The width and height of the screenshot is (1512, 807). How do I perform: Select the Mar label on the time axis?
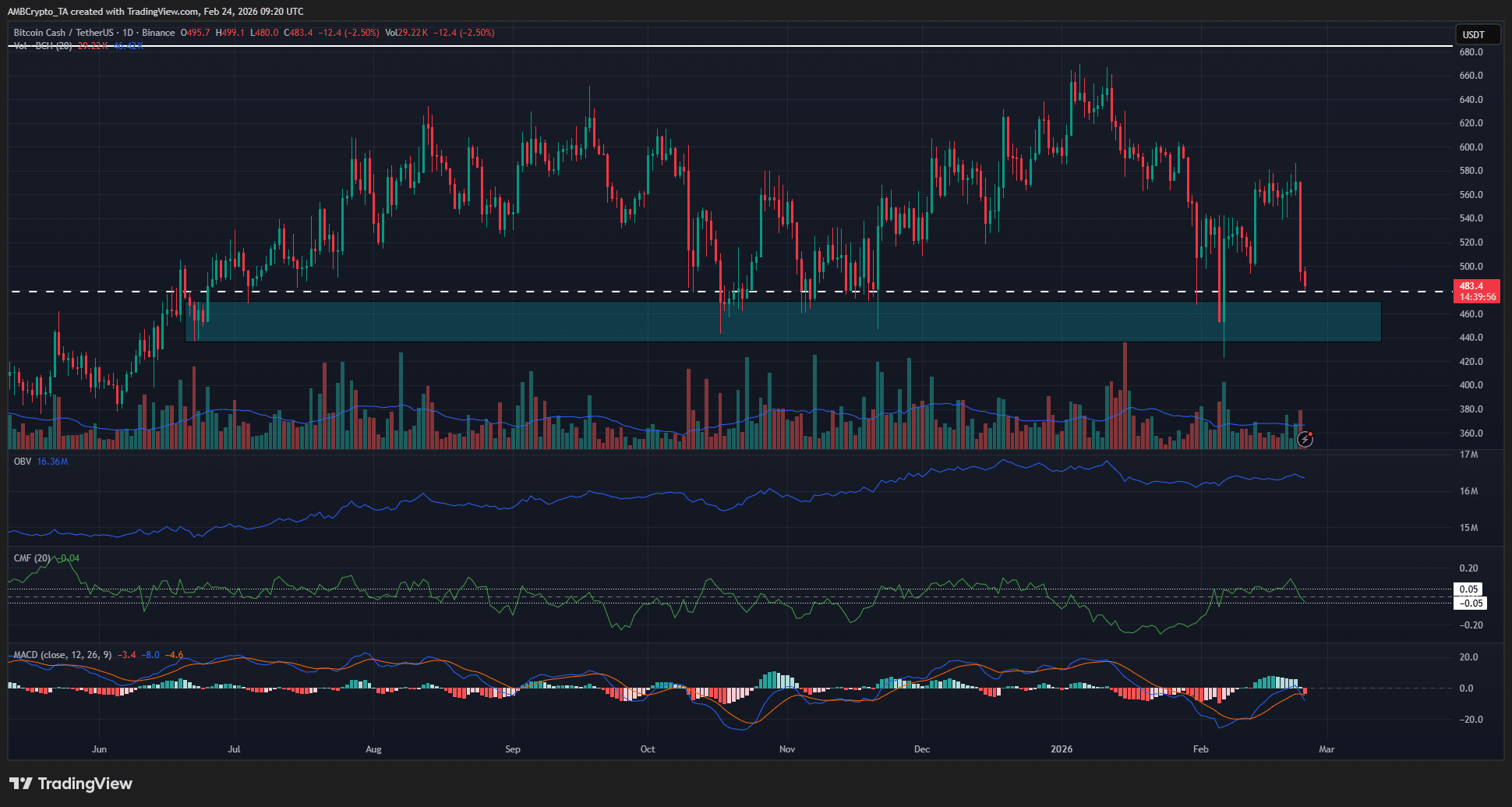1327,749
